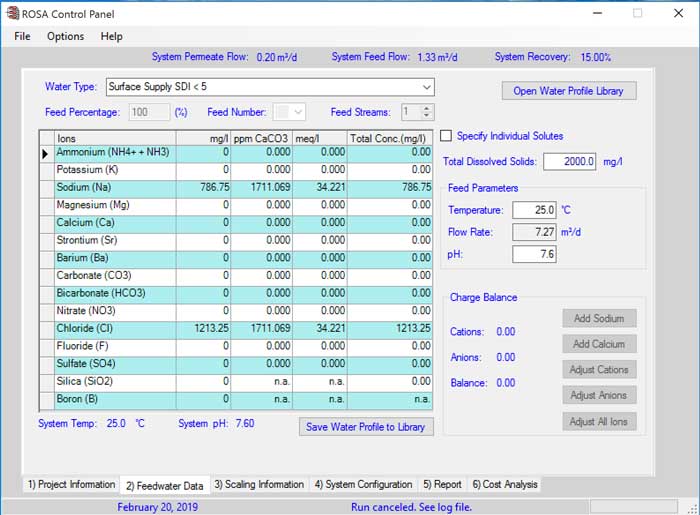
Task: Click the Carbonate (CO3) row label
Action: tap(115, 275)
